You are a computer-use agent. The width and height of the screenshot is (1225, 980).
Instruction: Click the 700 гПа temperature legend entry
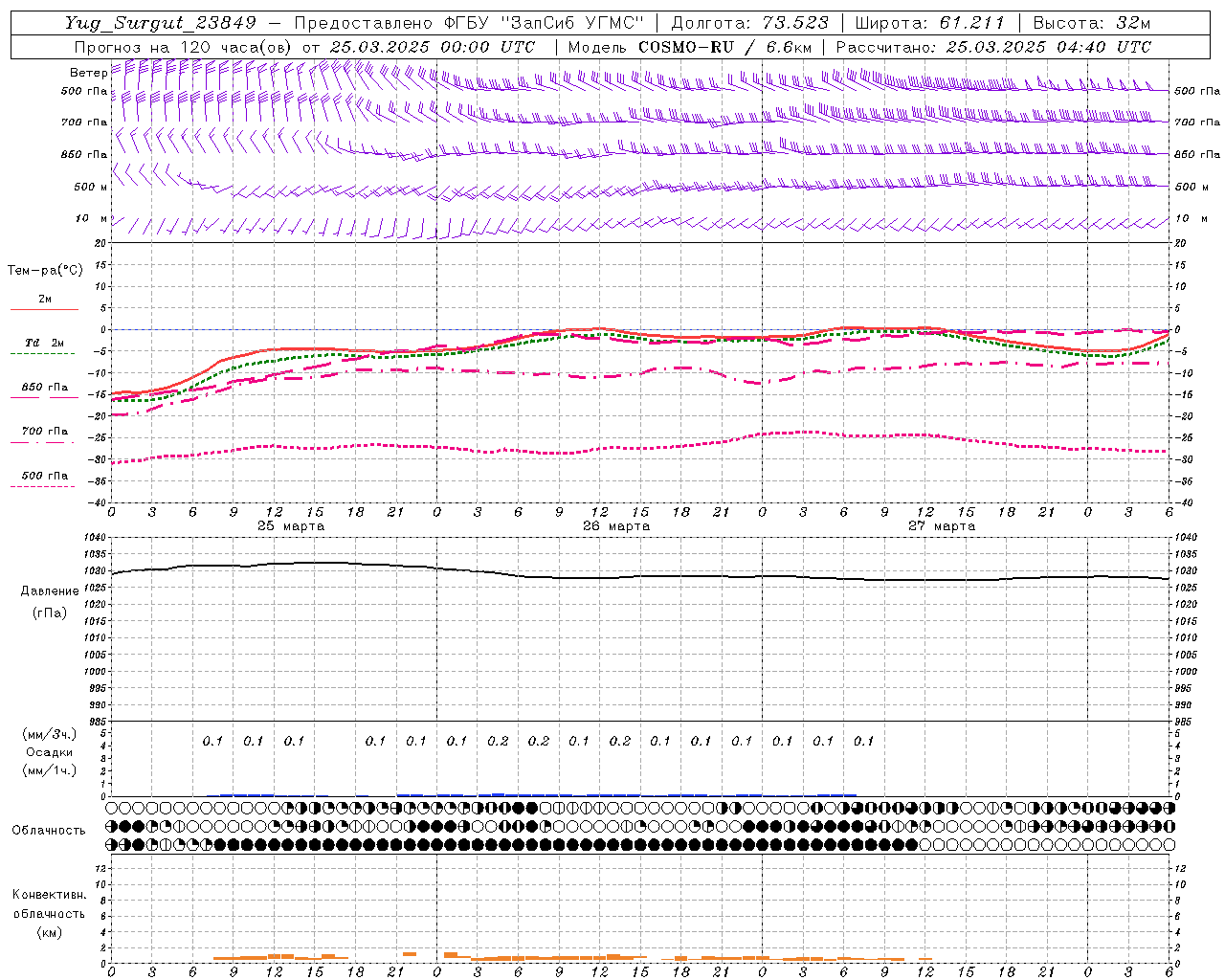pyautogui.click(x=44, y=432)
